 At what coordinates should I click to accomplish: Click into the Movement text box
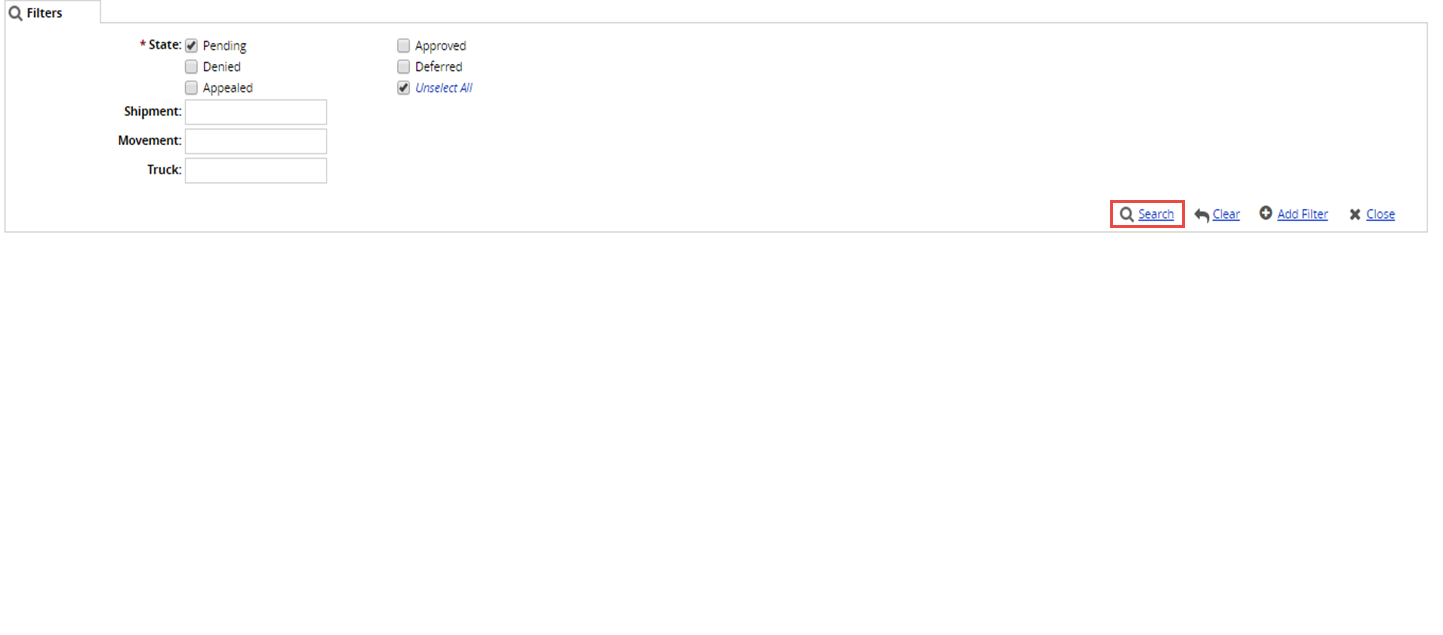(256, 141)
